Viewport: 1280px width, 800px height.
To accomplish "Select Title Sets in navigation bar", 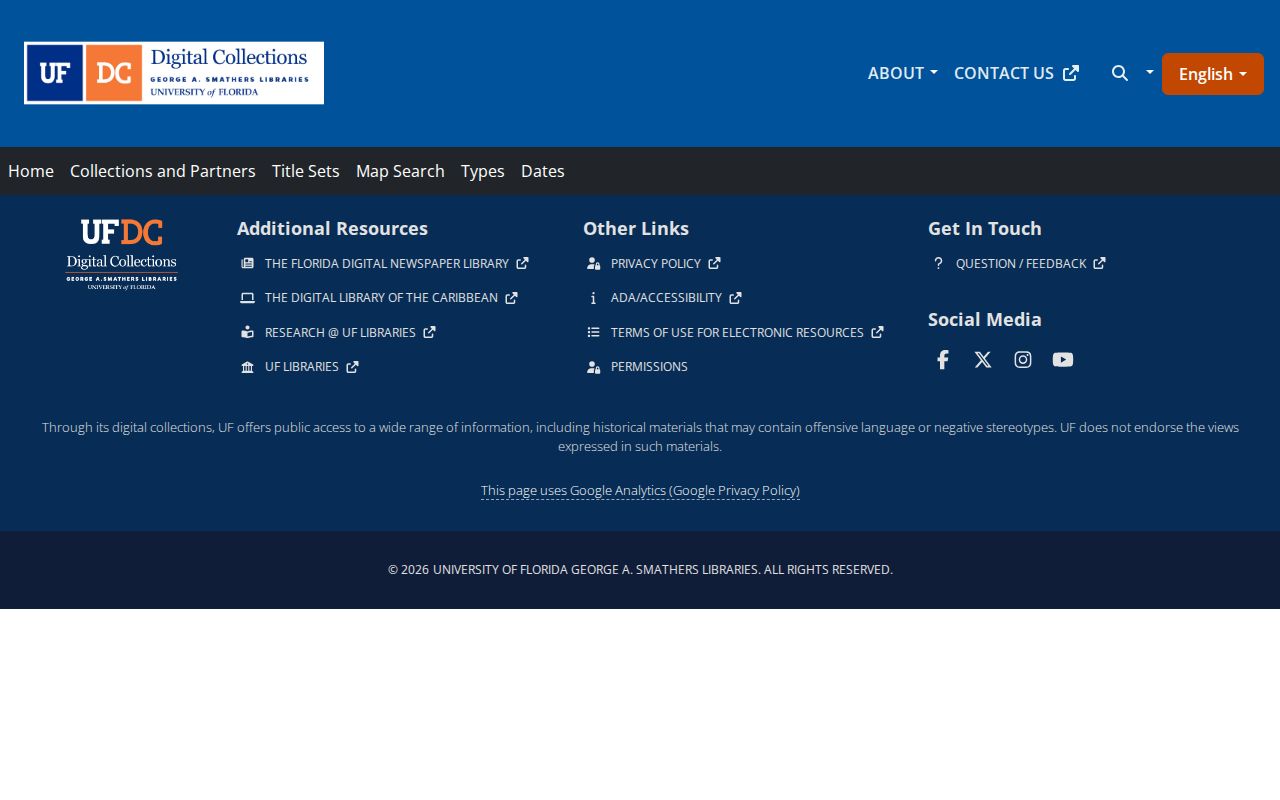I will coord(306,171).
